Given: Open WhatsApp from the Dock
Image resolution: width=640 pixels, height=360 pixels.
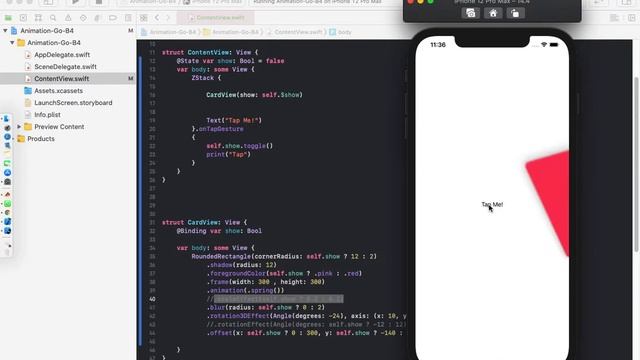Looking at the screenshot, I should coord(7,203).
